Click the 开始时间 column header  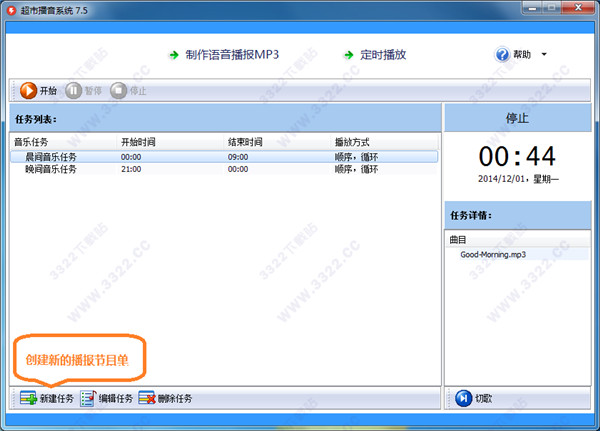point(170,142)
